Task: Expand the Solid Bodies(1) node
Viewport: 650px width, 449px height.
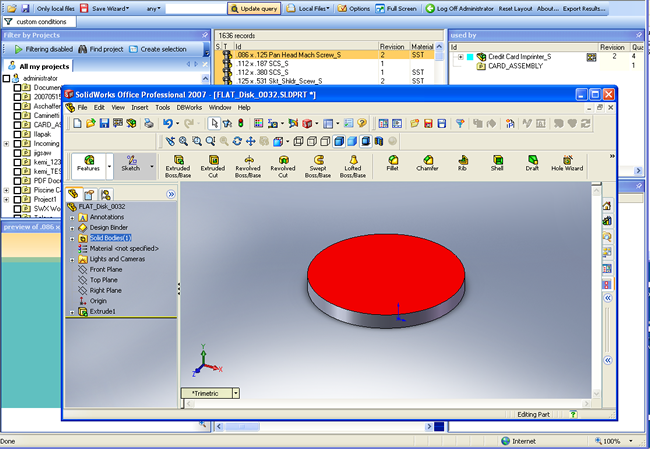Action: (x=72, y=239)
